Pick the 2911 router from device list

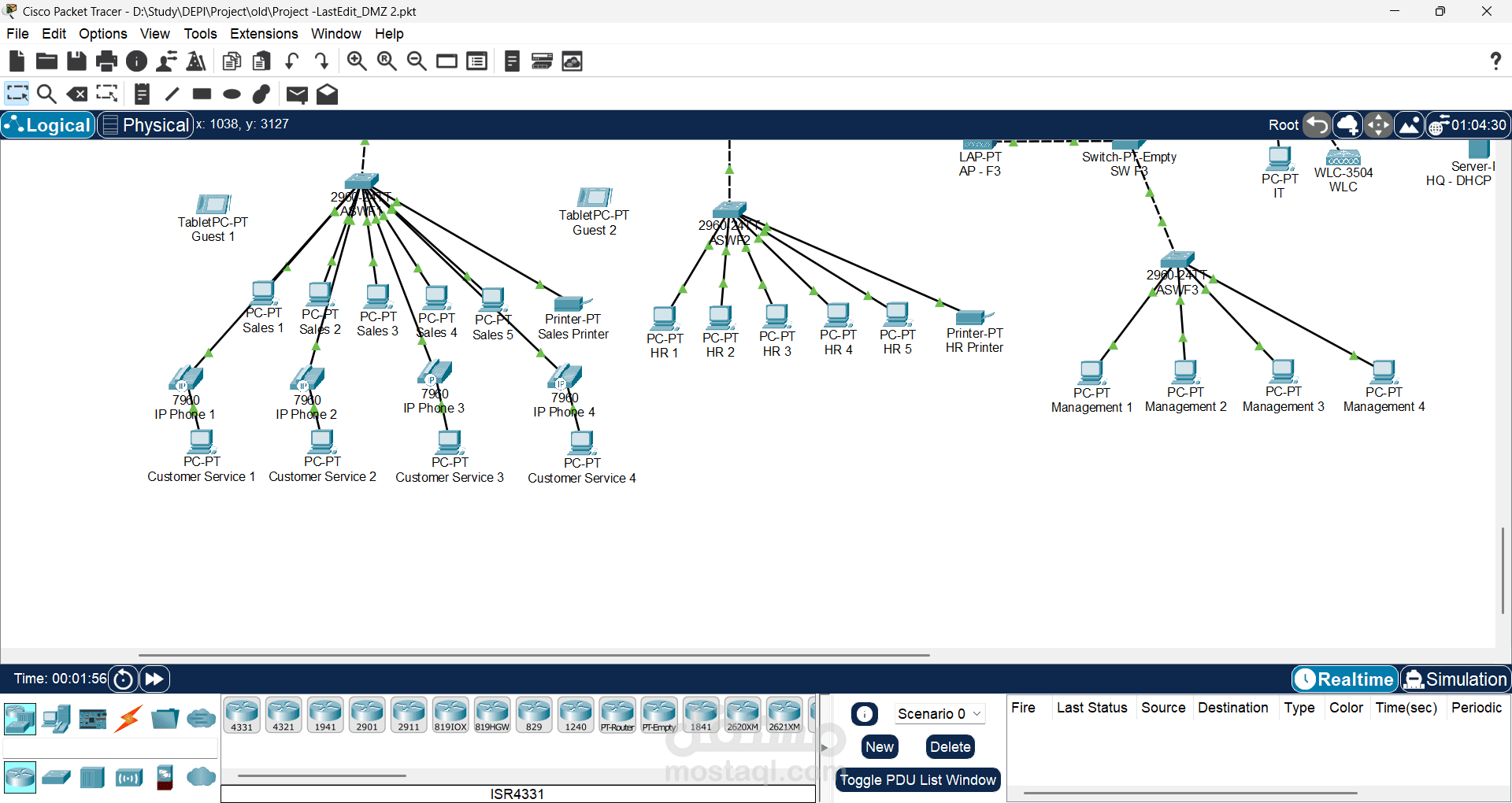click(409, 715)
